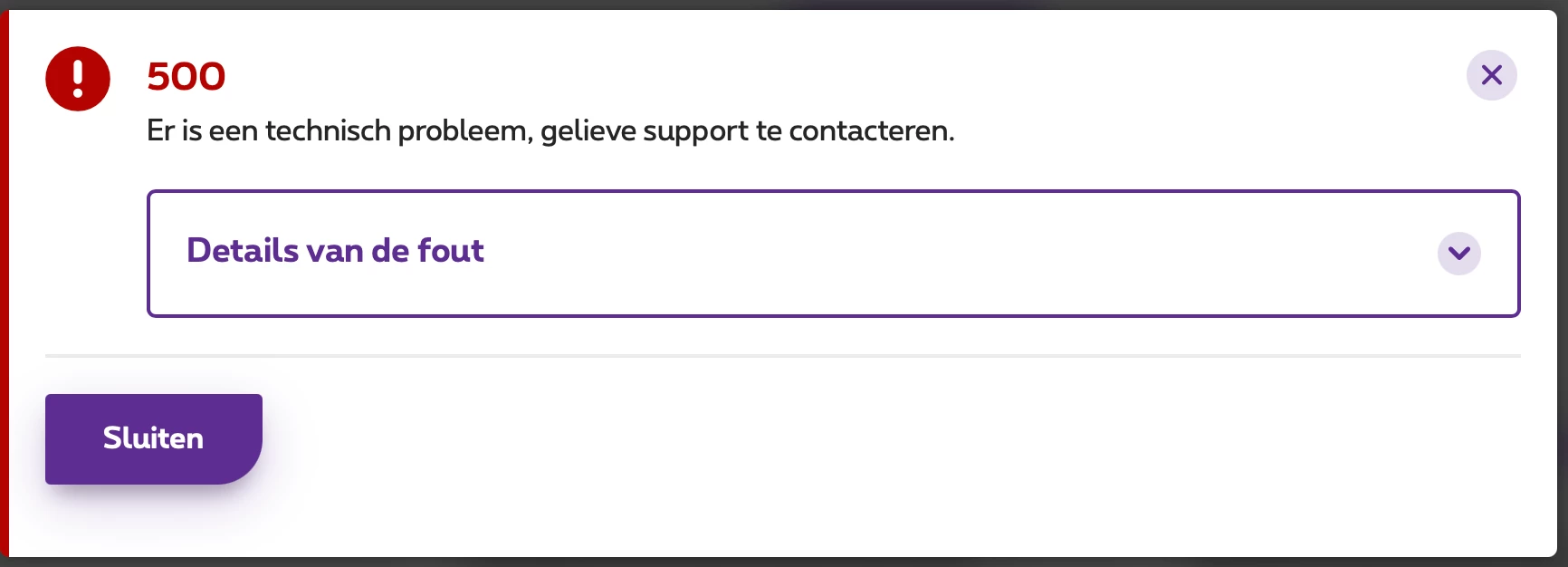Click the white exclamation mark in the red circle
1568x567 pixels.
click(78, 79)
